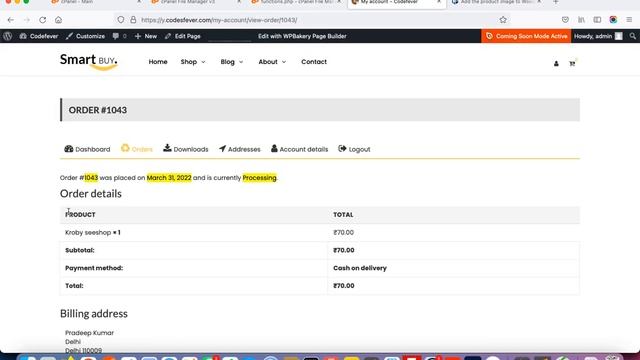640x360 pixels.
Task: Click the Cash on delivery value
Action: click(x=360, y=268)
